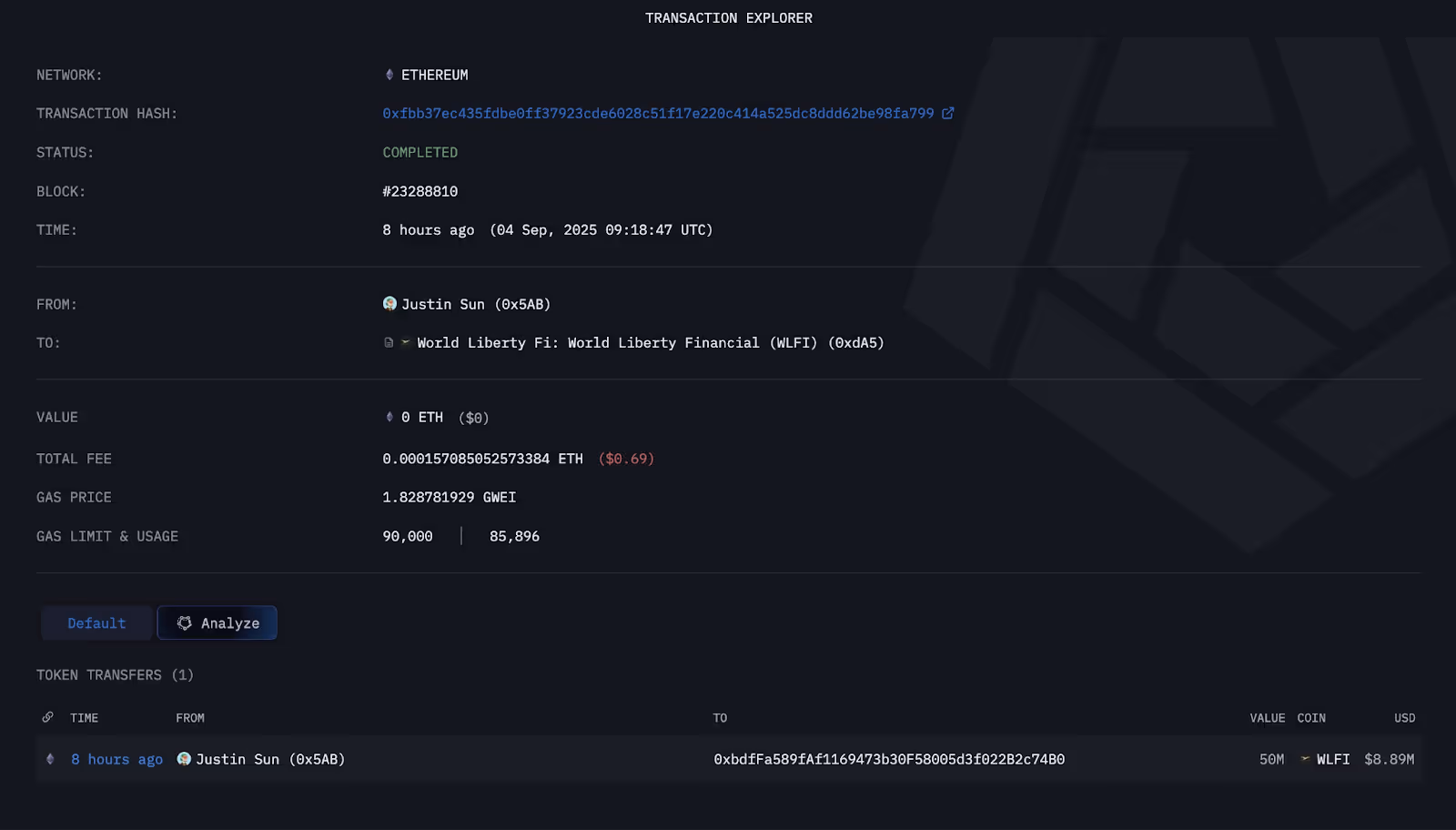Screen dimensions: 1456x830
Task: Click the contract document icon beside World Liberty Fi
Action: (x=388, y=342)
